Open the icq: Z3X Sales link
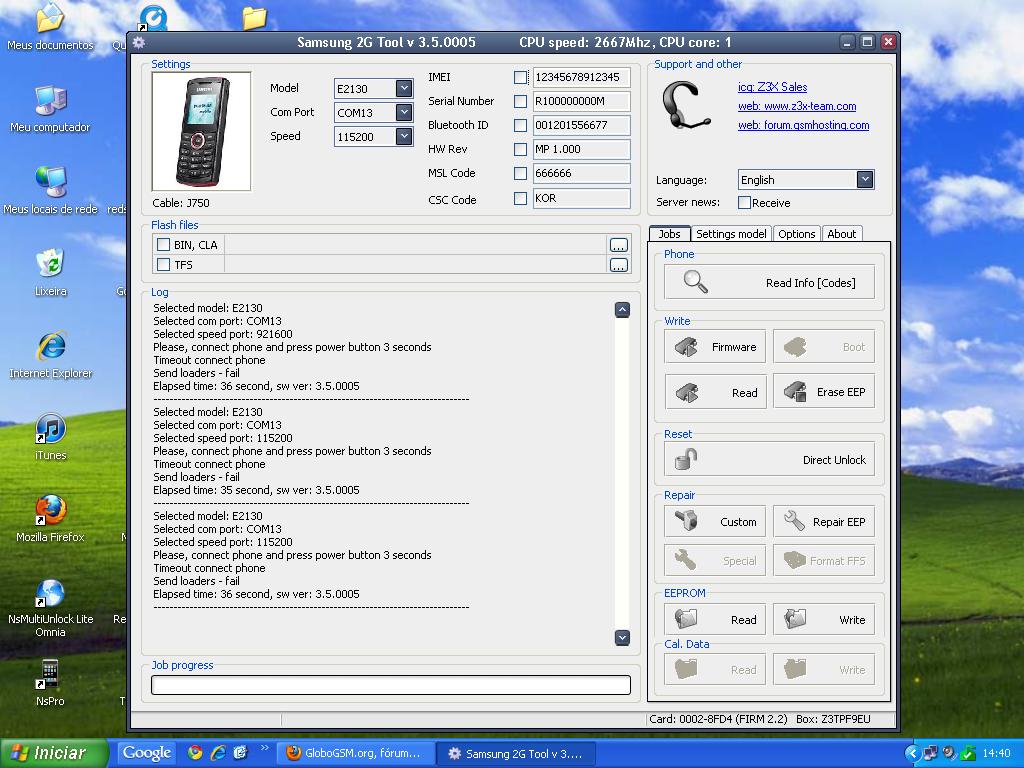1024x768 pixels. 773,87
